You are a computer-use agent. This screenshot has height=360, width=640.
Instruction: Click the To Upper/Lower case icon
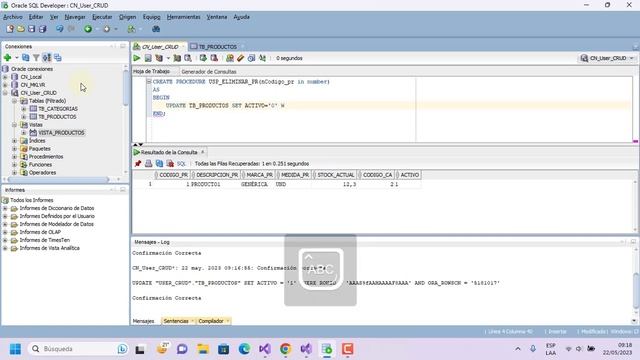pos(262,58)
